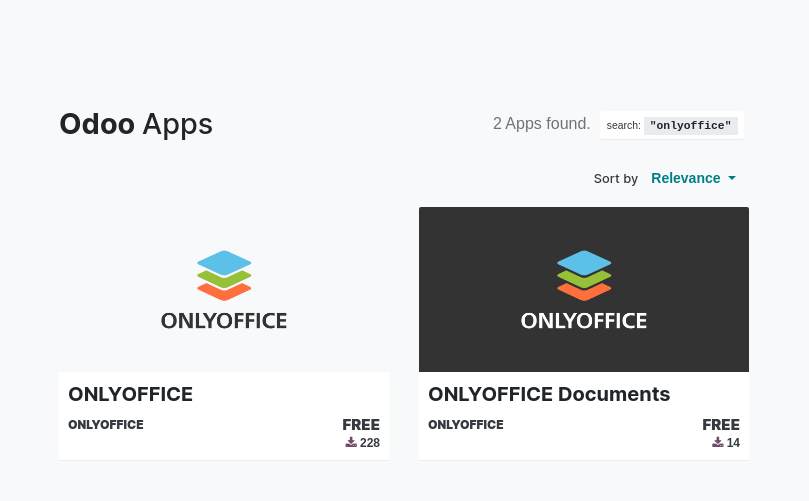Click the "2 Apps found." text
This screenshot has height=501, width=809.
541,124
